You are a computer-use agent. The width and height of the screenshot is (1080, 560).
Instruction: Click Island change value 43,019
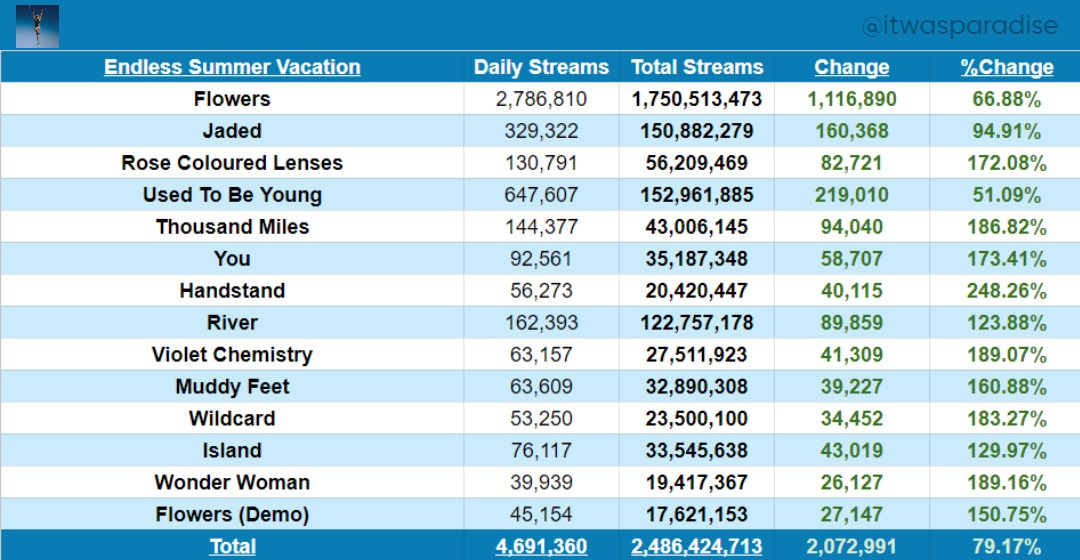852,450
